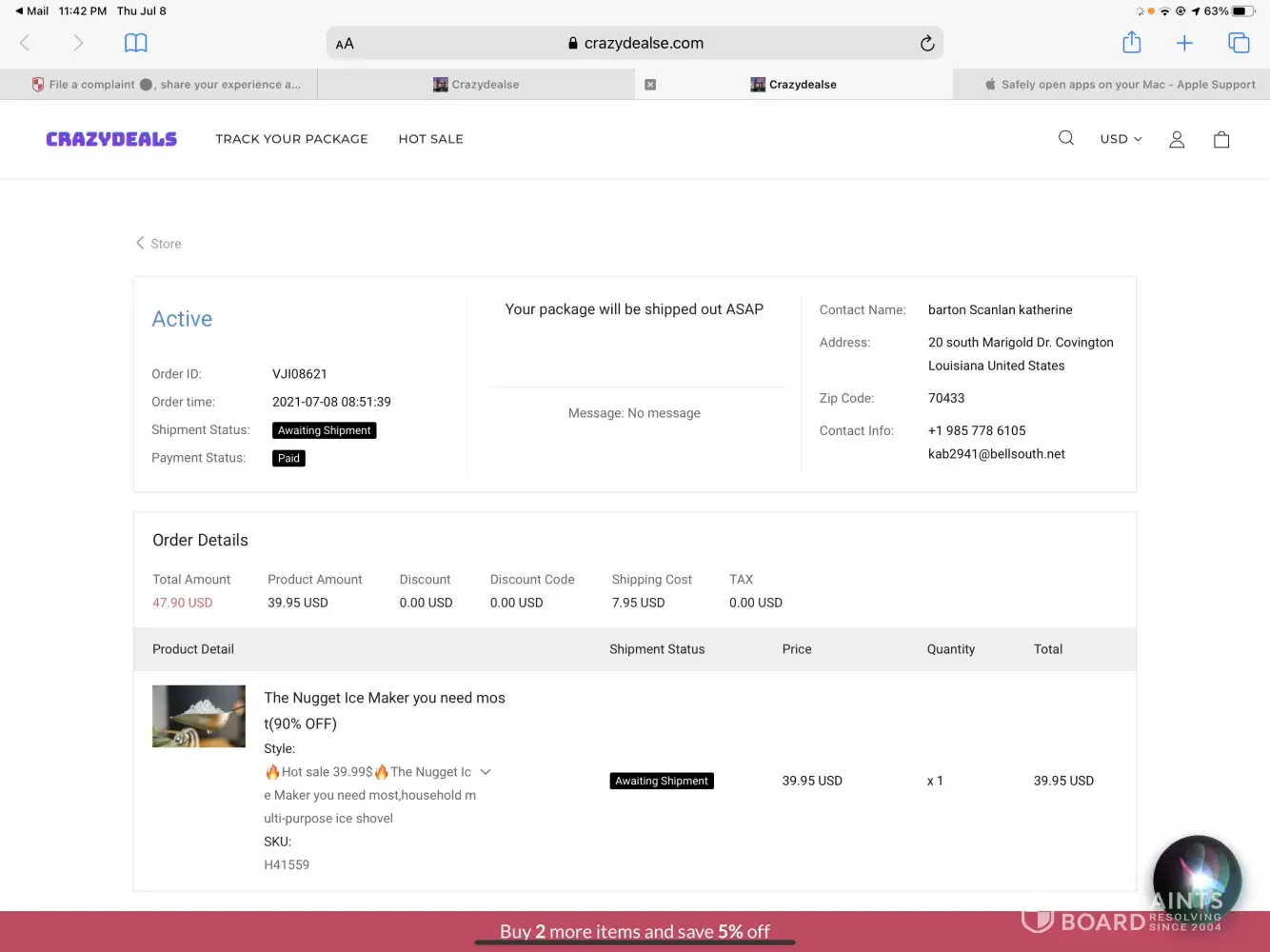Screen dimensions: 1270x952
Task: Go forward with Safari forward arrow
Action: pos(78,43)
